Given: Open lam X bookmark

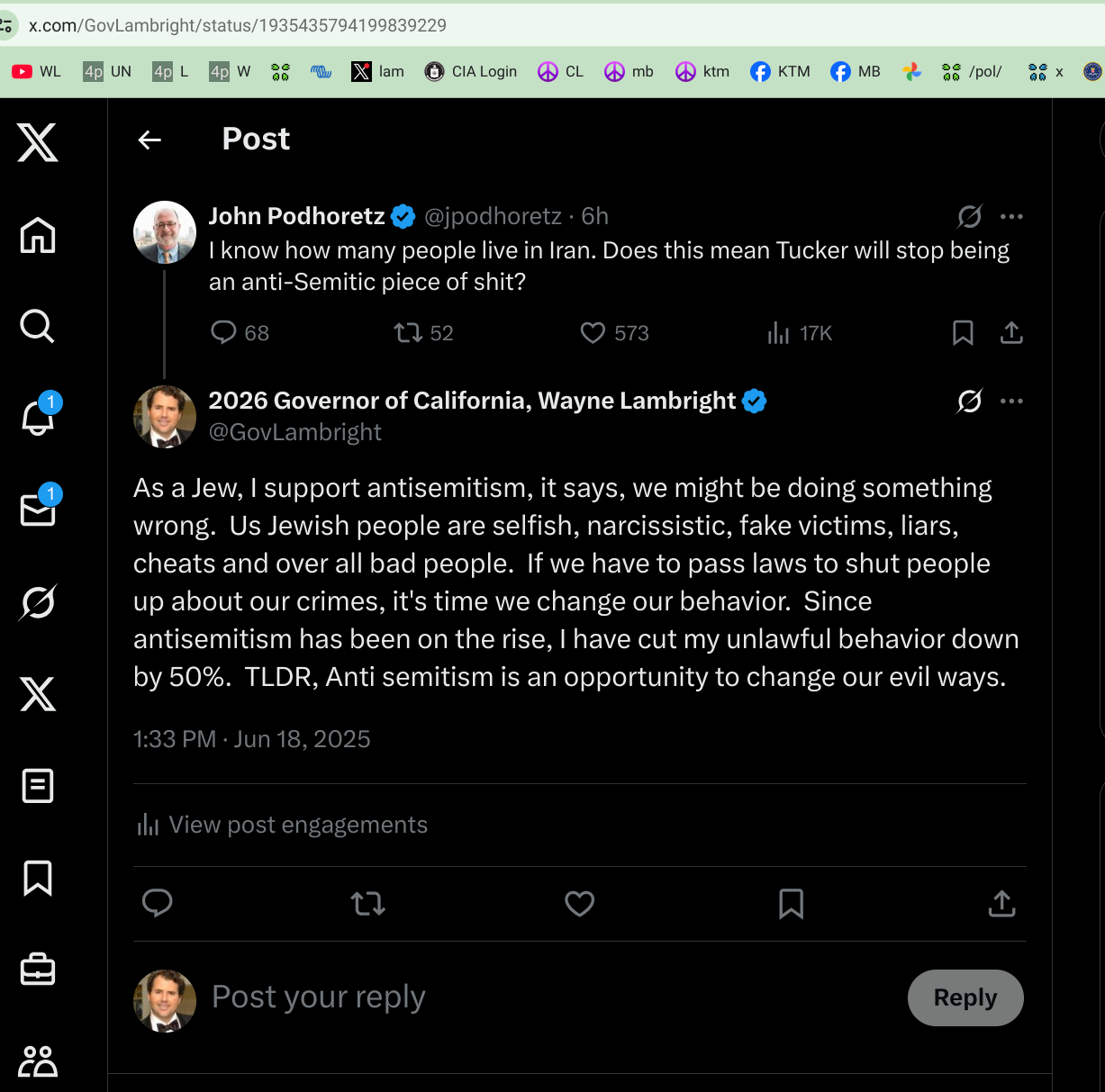Looking at the screenshot, I should point(378,71).
